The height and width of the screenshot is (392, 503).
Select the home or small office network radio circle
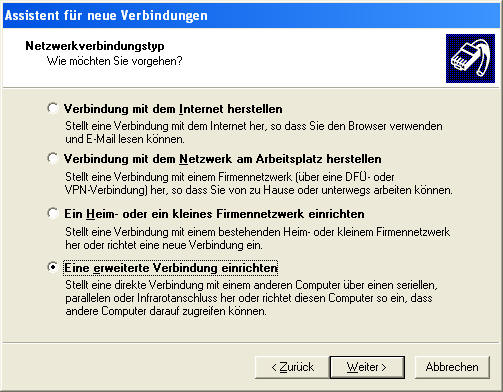[x=53, y=213]
